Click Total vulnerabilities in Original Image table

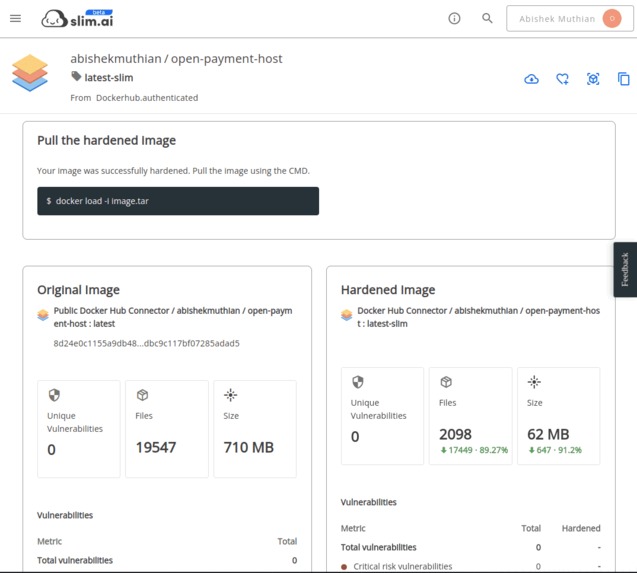tap(75, 560)
